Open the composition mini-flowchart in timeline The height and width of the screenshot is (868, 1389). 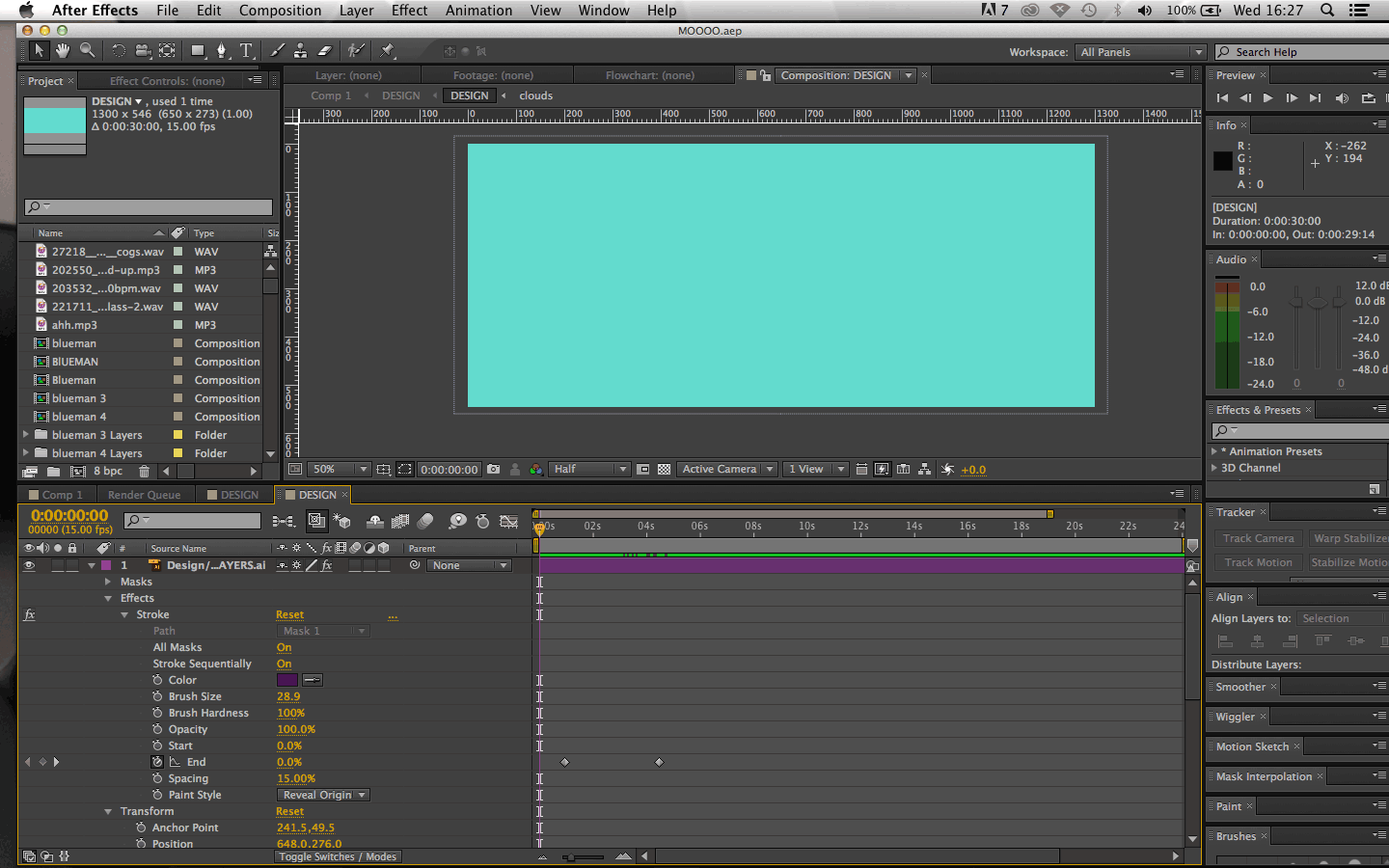pos(284,521)
